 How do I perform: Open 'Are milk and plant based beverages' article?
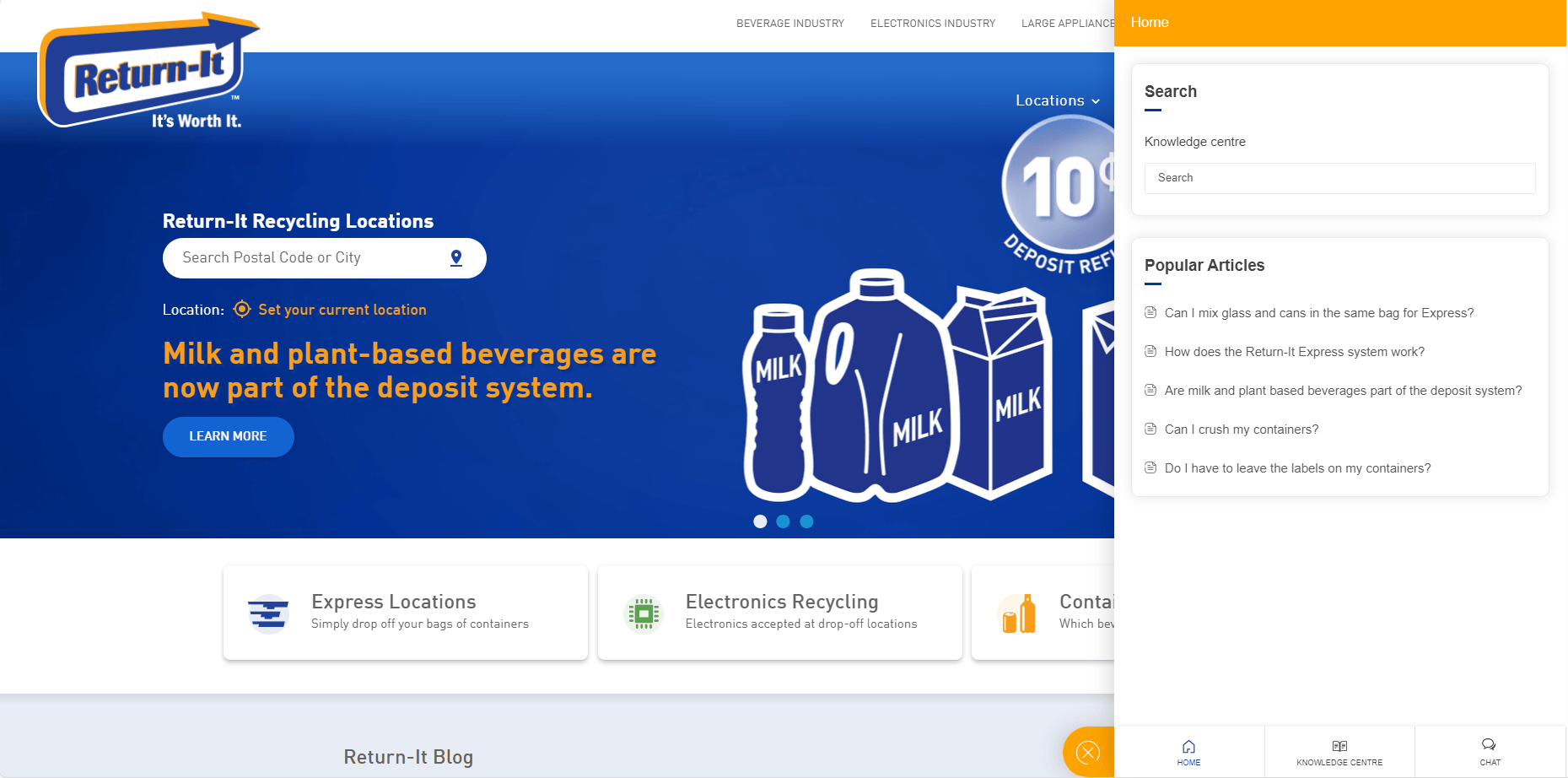[1343, 391]
